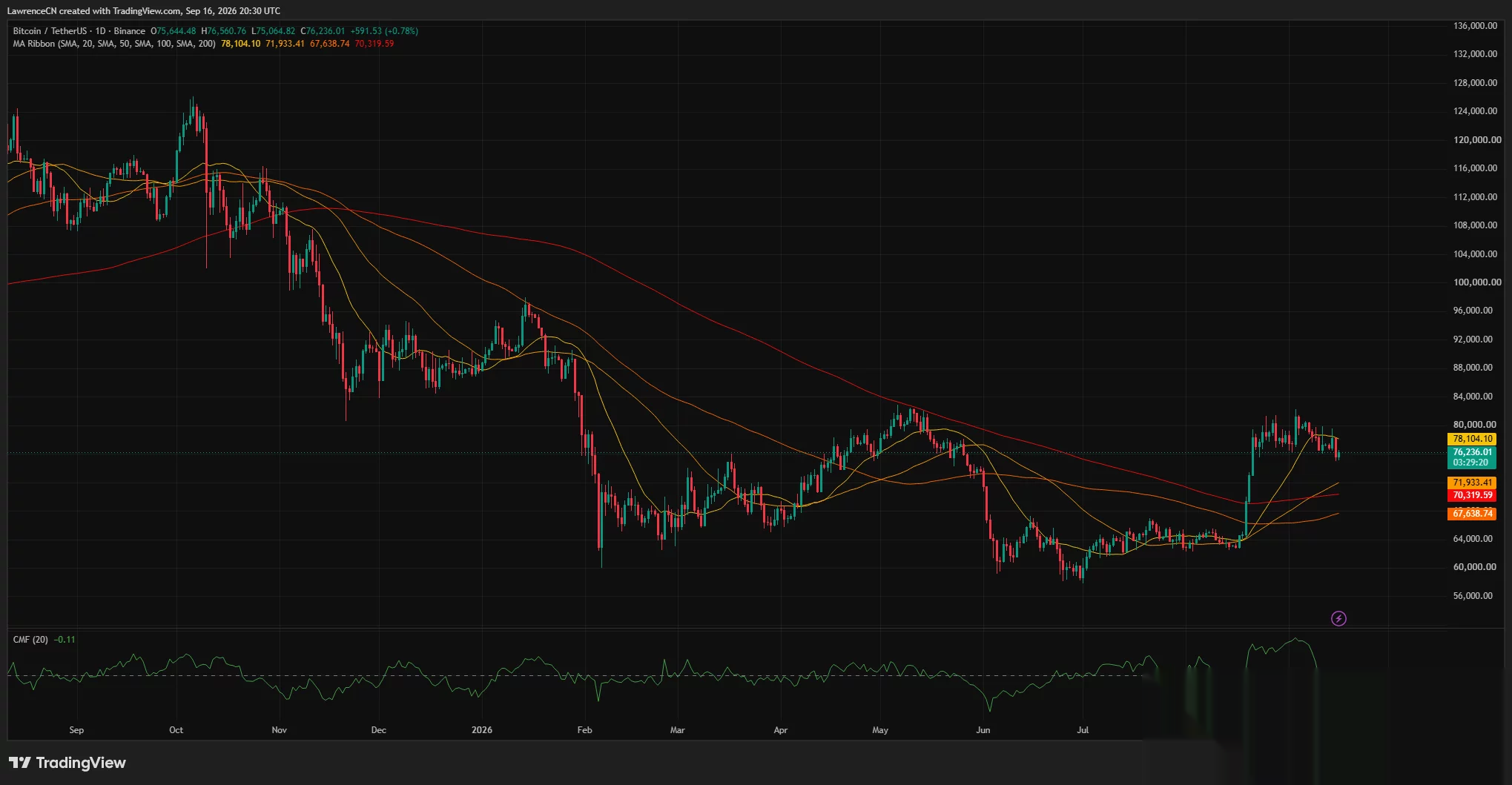
Task: Click the 80,000.00 price-axis label
Action: tap(1475, 425)
